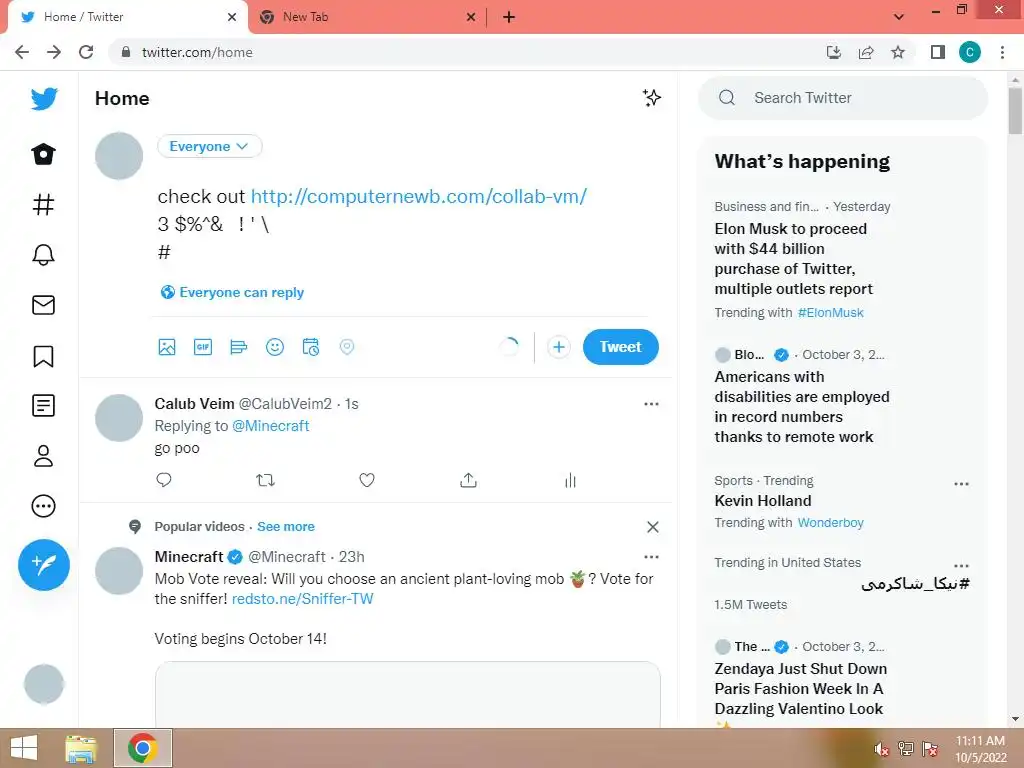Open account avatar at sidebar bottom
1024x768 pixels.
(x=44, y=684)
